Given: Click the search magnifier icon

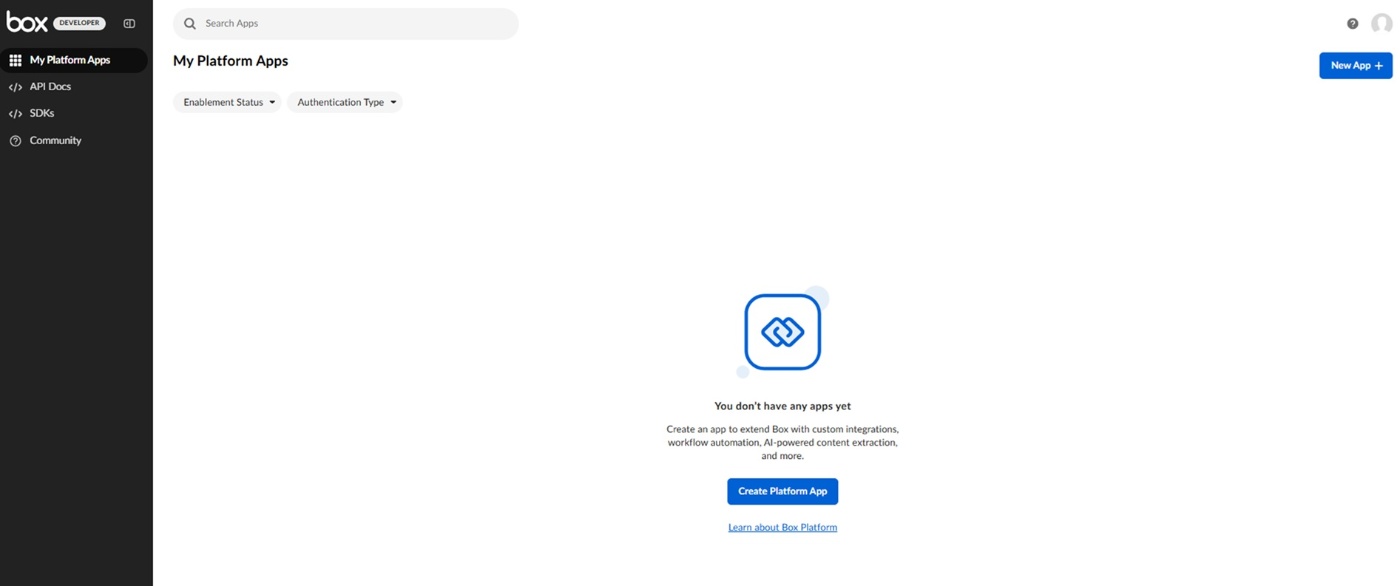Looking at the screenshot, I should point(190,23).
